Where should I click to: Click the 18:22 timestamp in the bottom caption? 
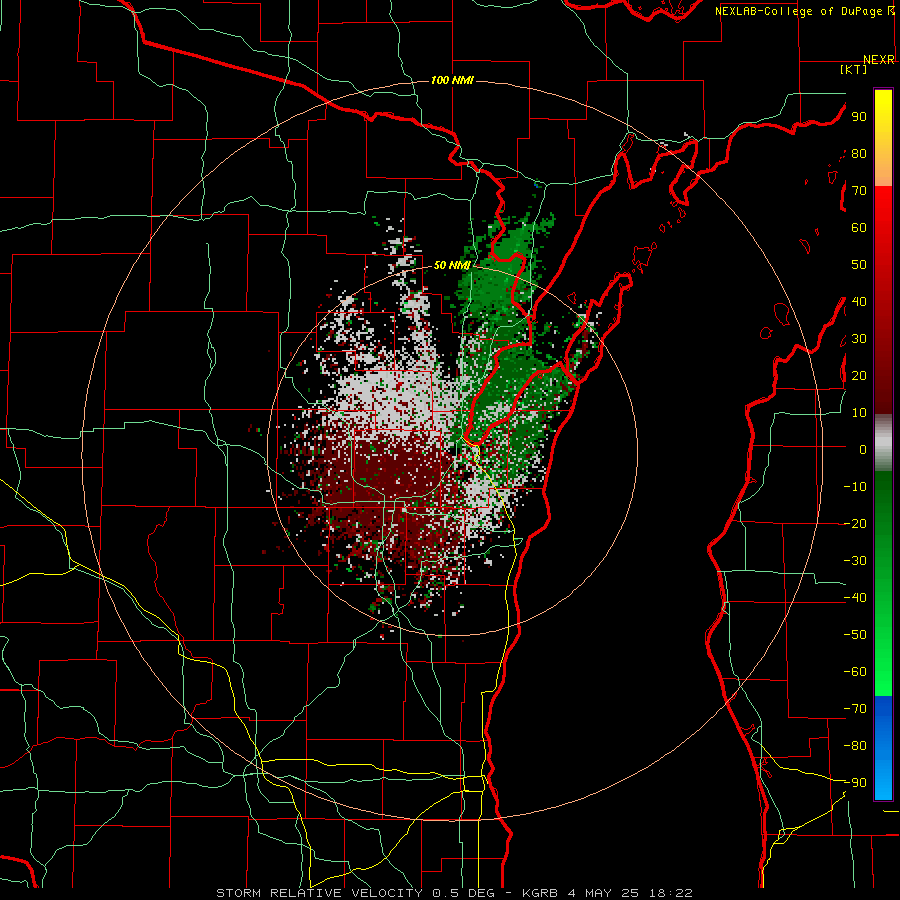[x=672, y=893]
